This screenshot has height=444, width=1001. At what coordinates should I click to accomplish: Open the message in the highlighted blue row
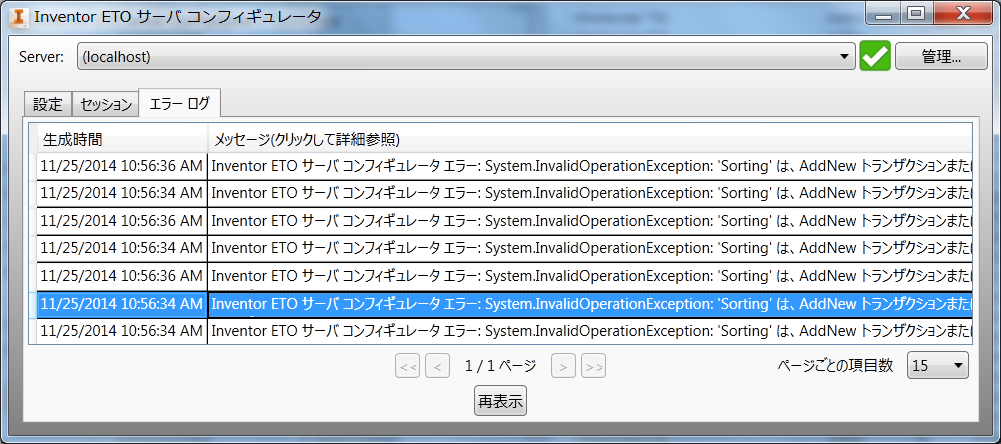pyautogui.click(x=590, y=304)
